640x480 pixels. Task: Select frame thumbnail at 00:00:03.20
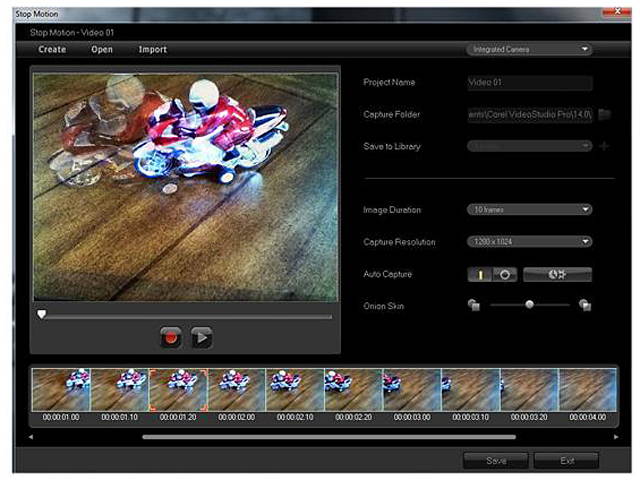click(x=529, y=390)
